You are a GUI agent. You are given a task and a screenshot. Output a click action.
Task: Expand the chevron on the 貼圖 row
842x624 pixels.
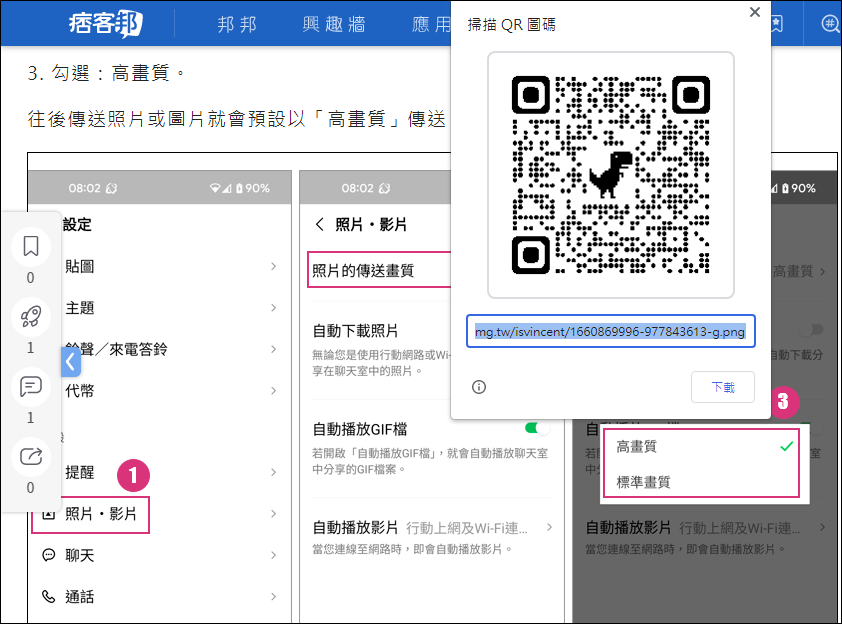tap(273, 266)
